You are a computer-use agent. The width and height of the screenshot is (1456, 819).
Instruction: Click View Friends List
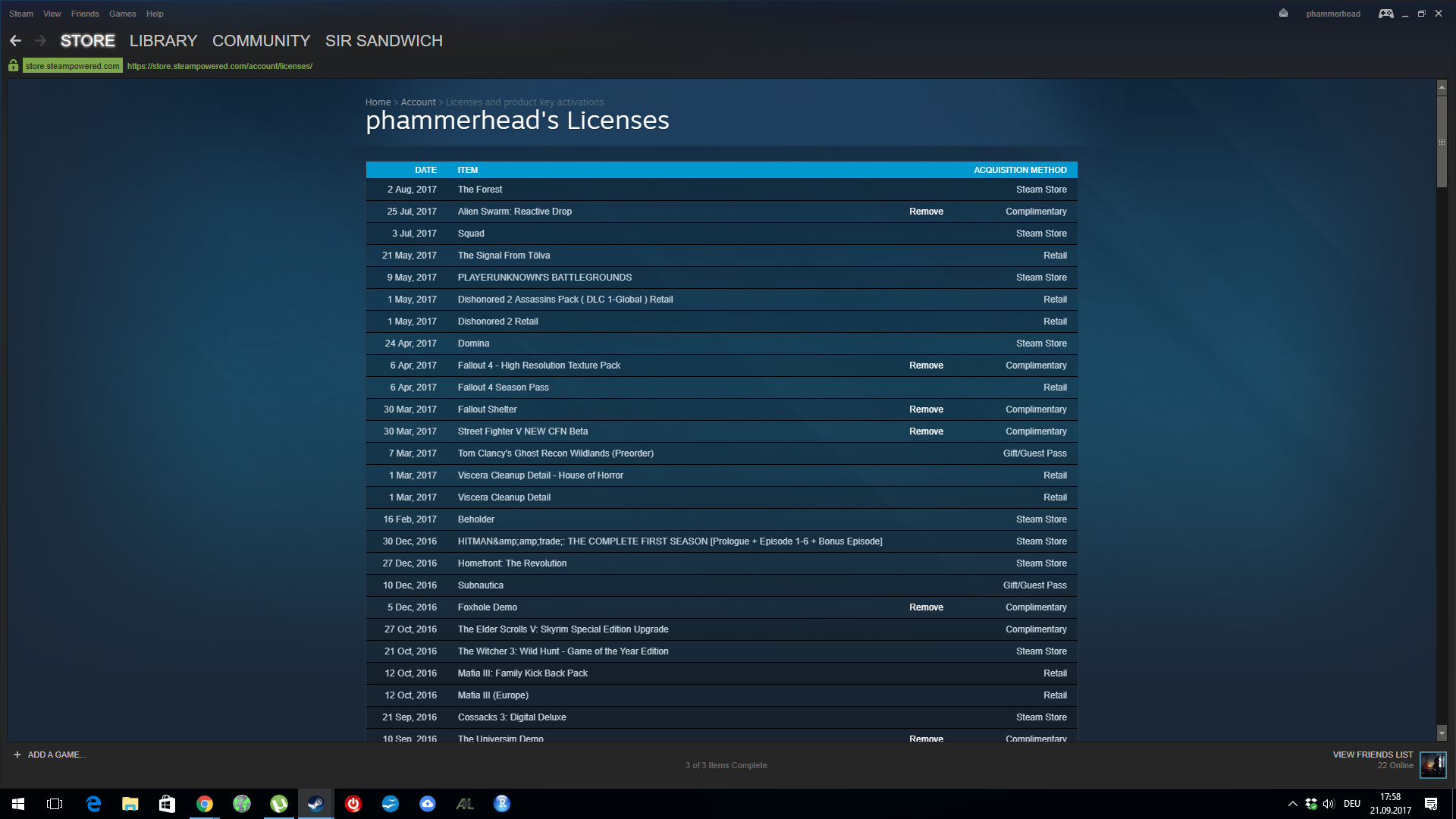click(x=1373, y=755)
